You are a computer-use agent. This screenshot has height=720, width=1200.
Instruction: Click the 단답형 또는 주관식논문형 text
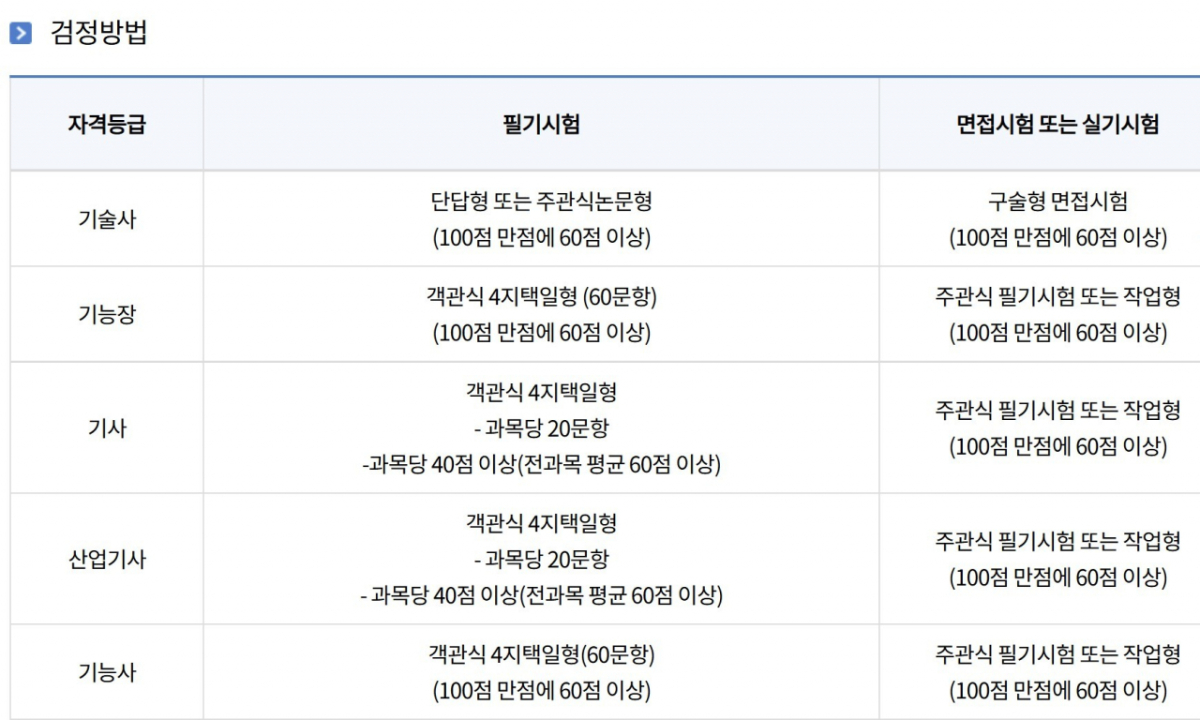(541, 202)
